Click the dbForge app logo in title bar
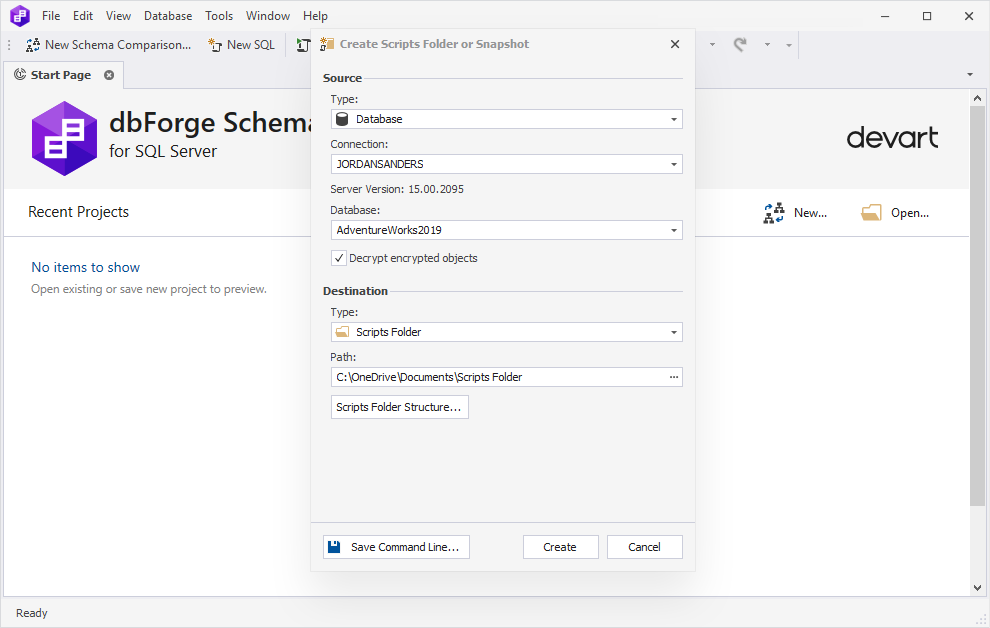The image size is (990, 628). click(20, 16)
